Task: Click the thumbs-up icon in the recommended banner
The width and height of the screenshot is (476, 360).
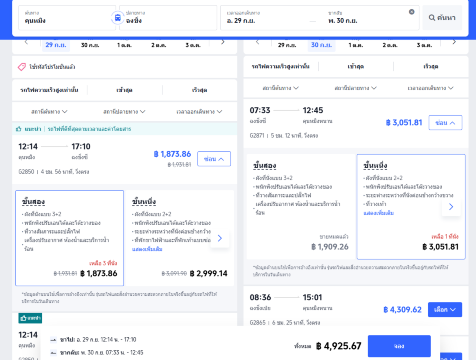Action: coord(19,129)
